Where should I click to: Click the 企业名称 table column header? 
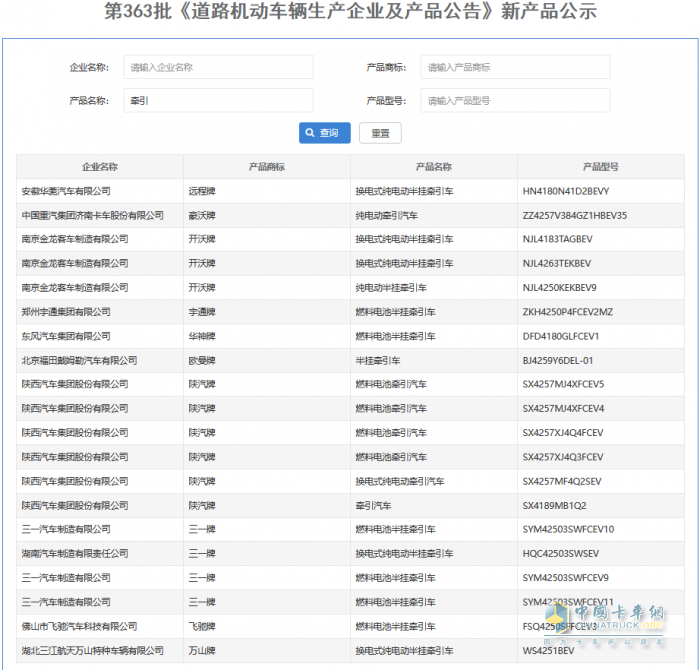[x=99, y=167]
